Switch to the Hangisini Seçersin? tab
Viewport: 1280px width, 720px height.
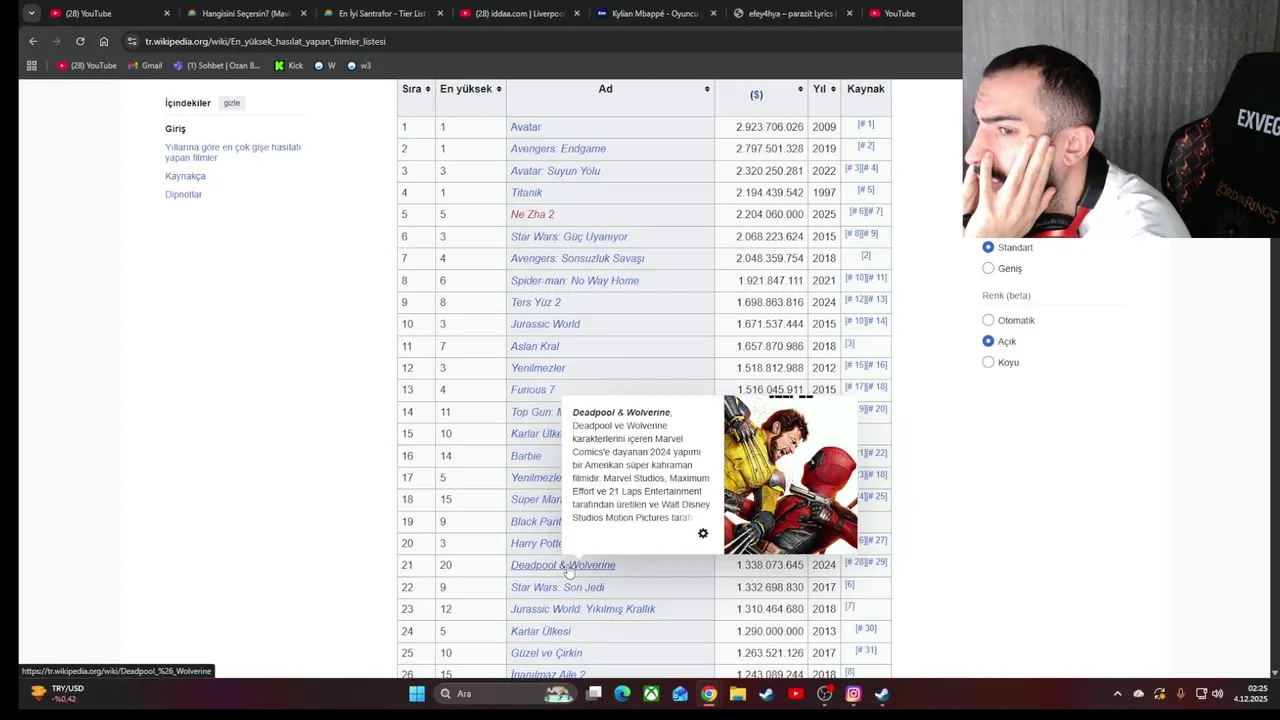[247, 14]
